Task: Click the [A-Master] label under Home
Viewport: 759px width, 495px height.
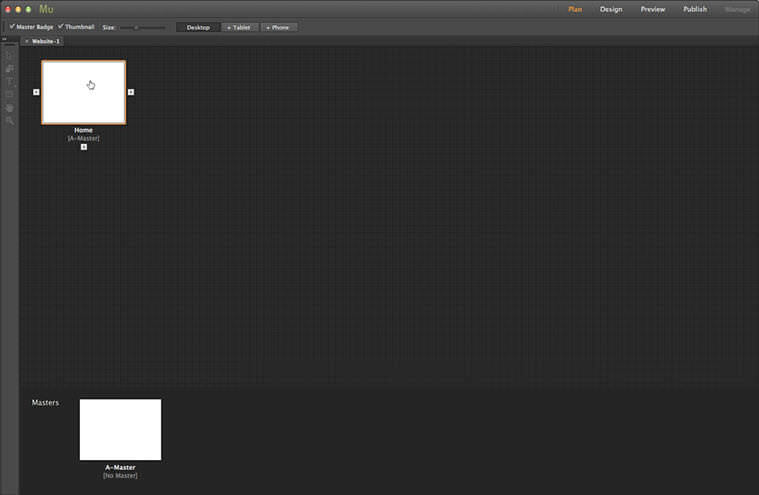Action: (83, 138)
